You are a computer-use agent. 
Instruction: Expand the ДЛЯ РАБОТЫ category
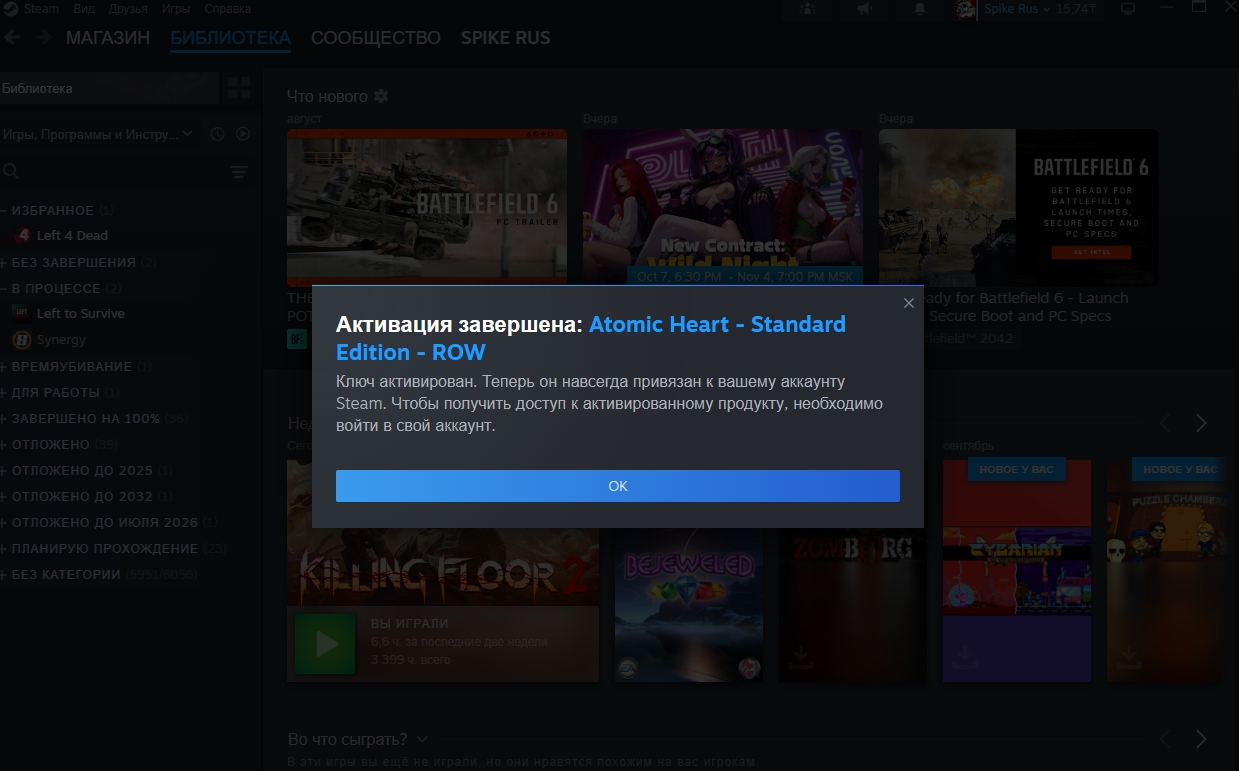tap(60, 393)
